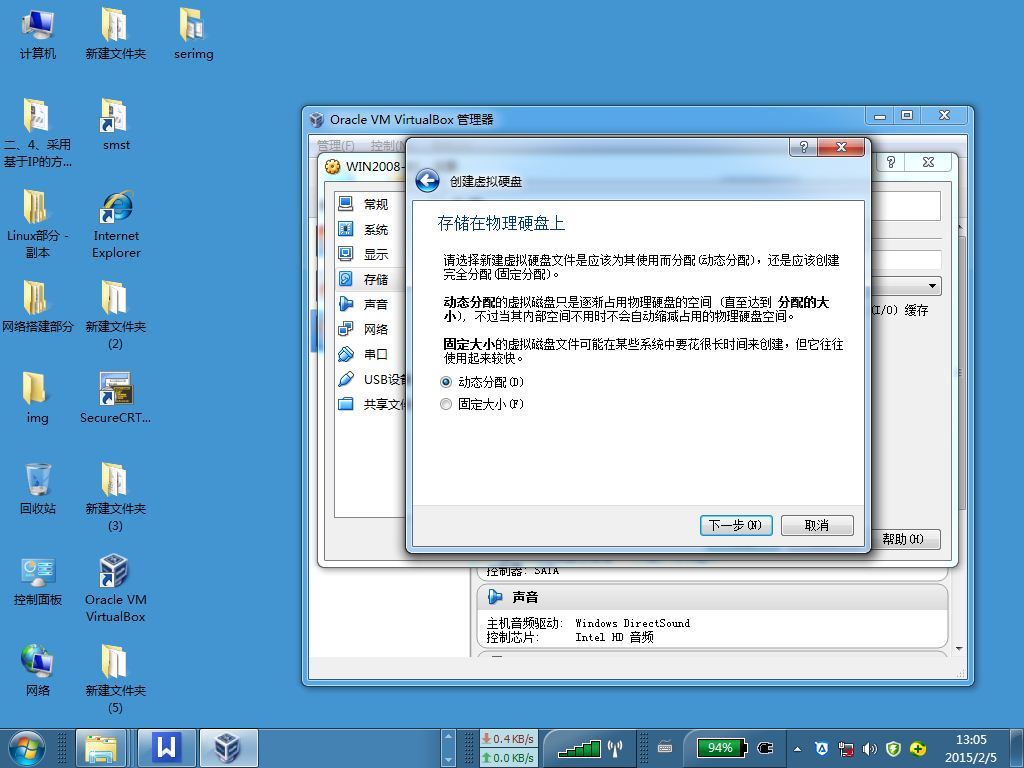Select the 网络 desktop icon
The image size is (1024, 768).
point(37,671)
